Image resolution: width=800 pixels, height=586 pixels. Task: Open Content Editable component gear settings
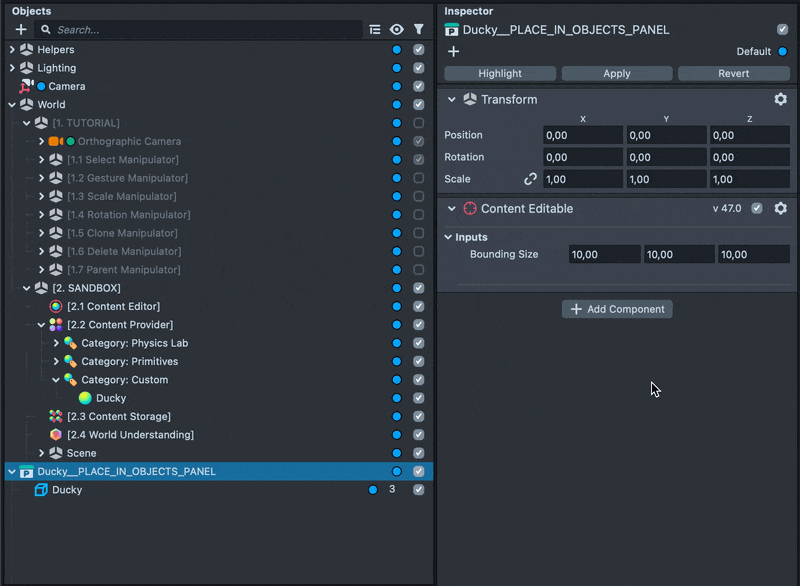click(781, 209)
